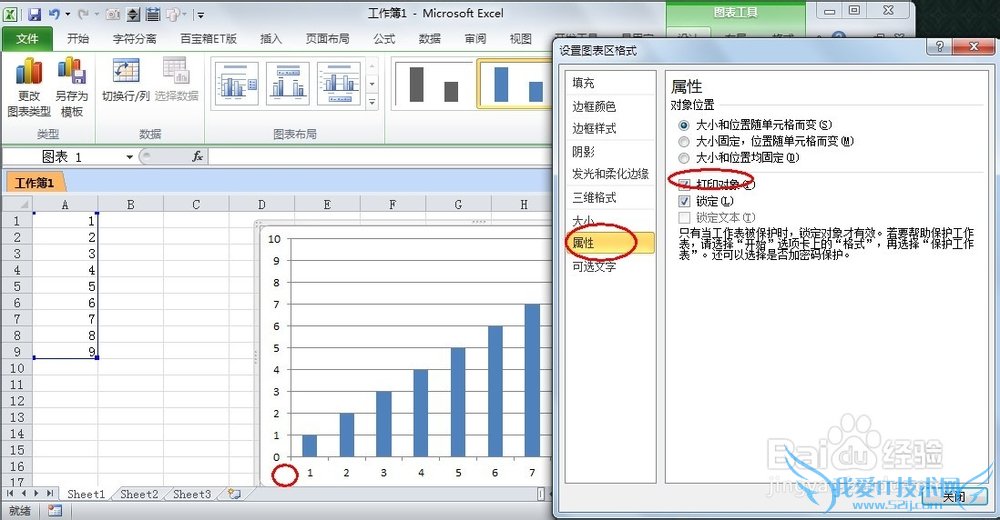The width and height of the screenshot is (1000, 520).
Task: Click the Select All corner of the grid
Action: tap(17, 204)
